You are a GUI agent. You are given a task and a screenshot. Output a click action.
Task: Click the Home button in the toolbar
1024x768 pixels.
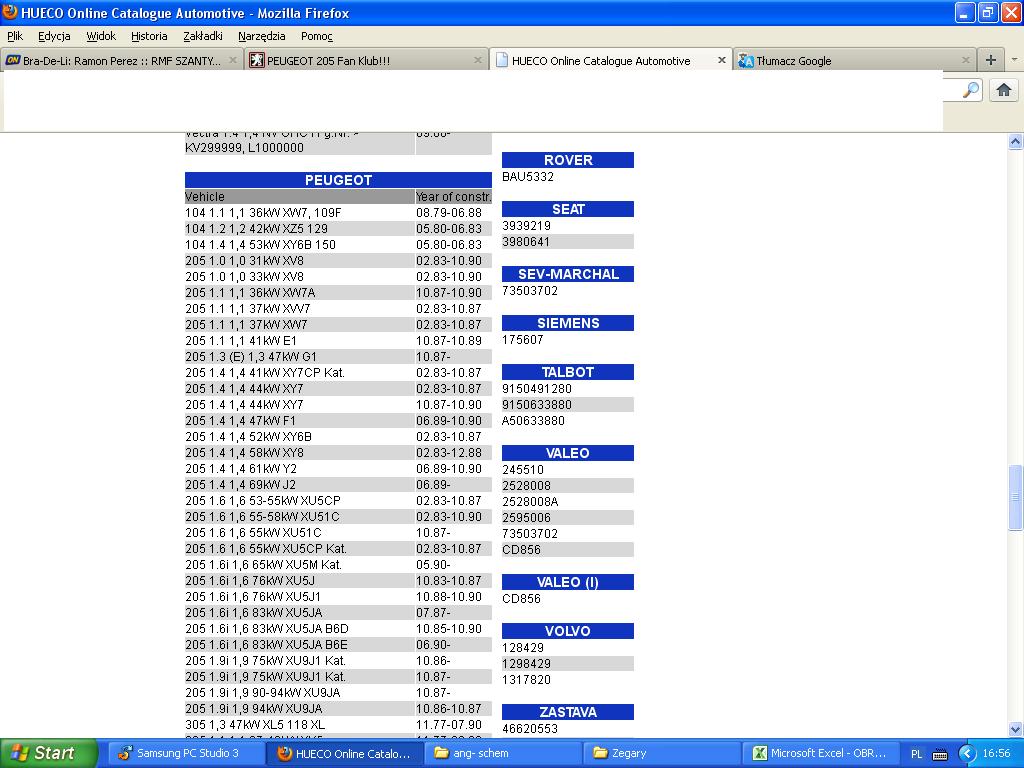coord(1004,91)
